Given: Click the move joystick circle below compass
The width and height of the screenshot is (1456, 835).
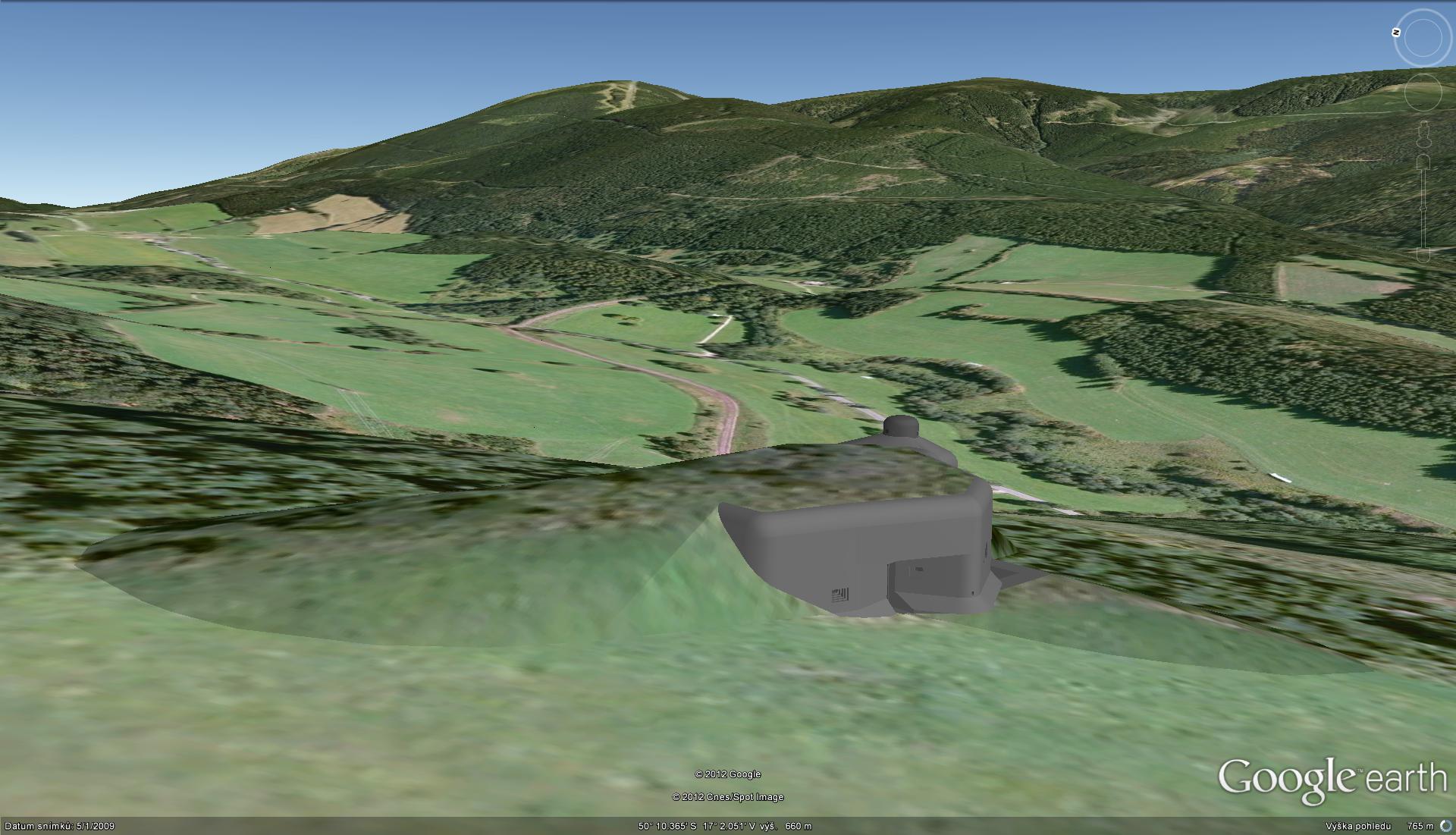Looking at the screenshot, I should pos(1423,93).
